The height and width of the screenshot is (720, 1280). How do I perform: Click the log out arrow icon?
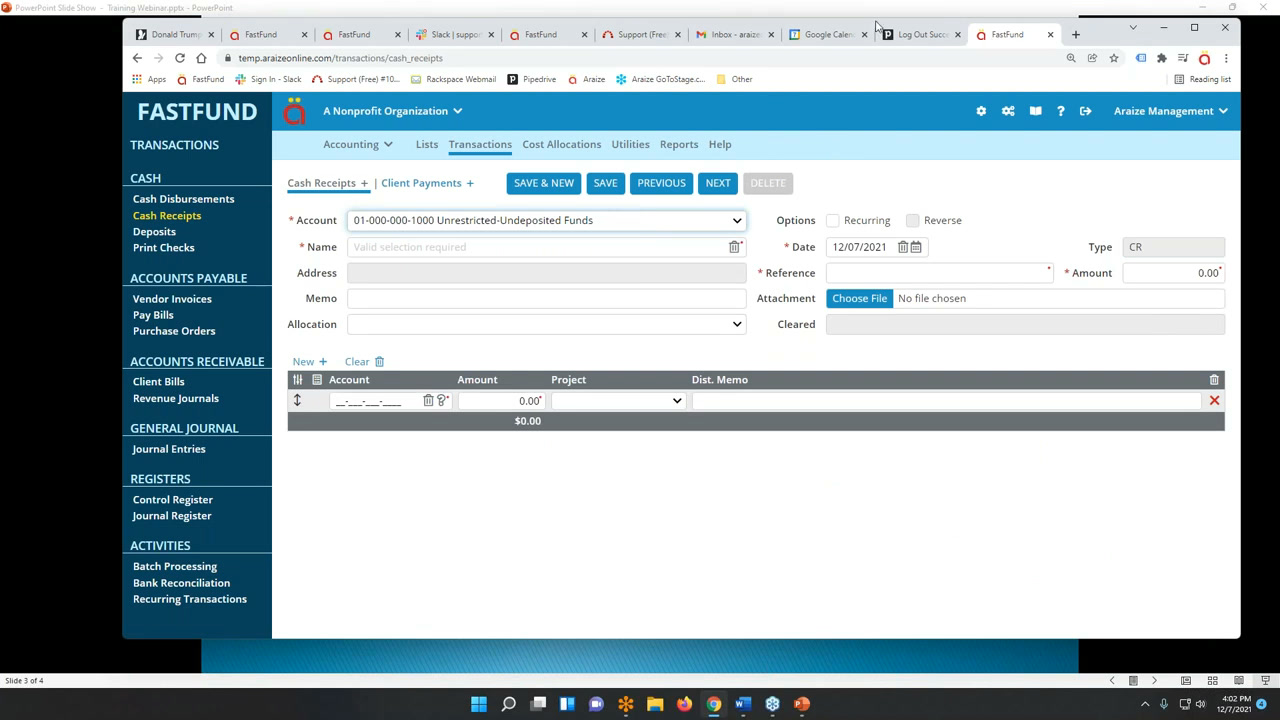tap(1085, 111)
